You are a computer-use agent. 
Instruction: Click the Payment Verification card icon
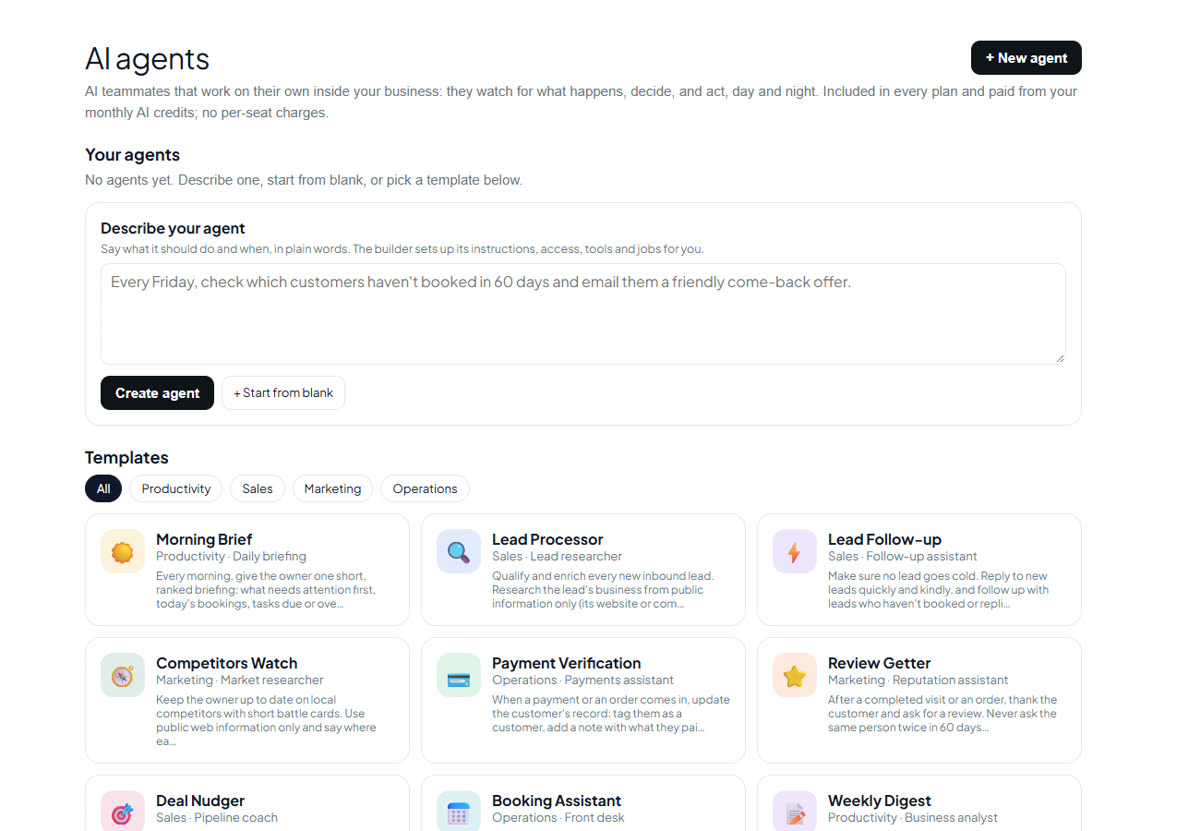coord(459,676)
